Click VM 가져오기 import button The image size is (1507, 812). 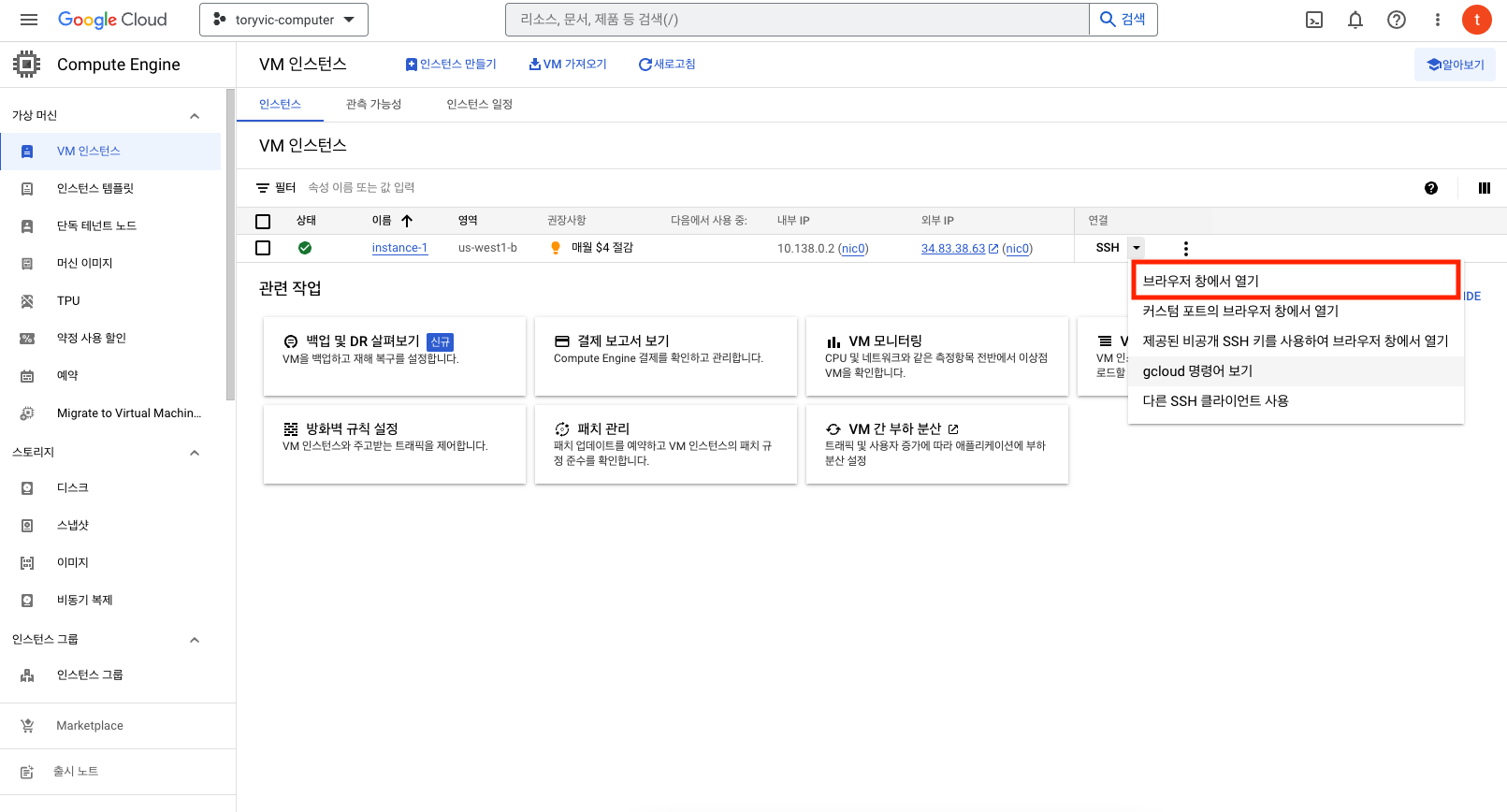[568, 65]
